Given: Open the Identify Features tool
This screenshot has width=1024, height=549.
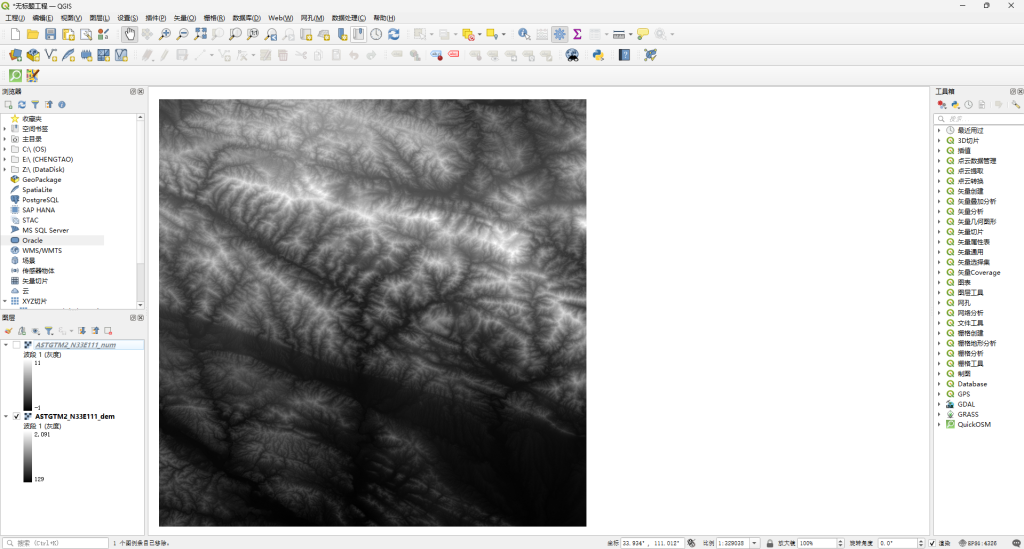Looking at the screenshot, I should 524,34.
